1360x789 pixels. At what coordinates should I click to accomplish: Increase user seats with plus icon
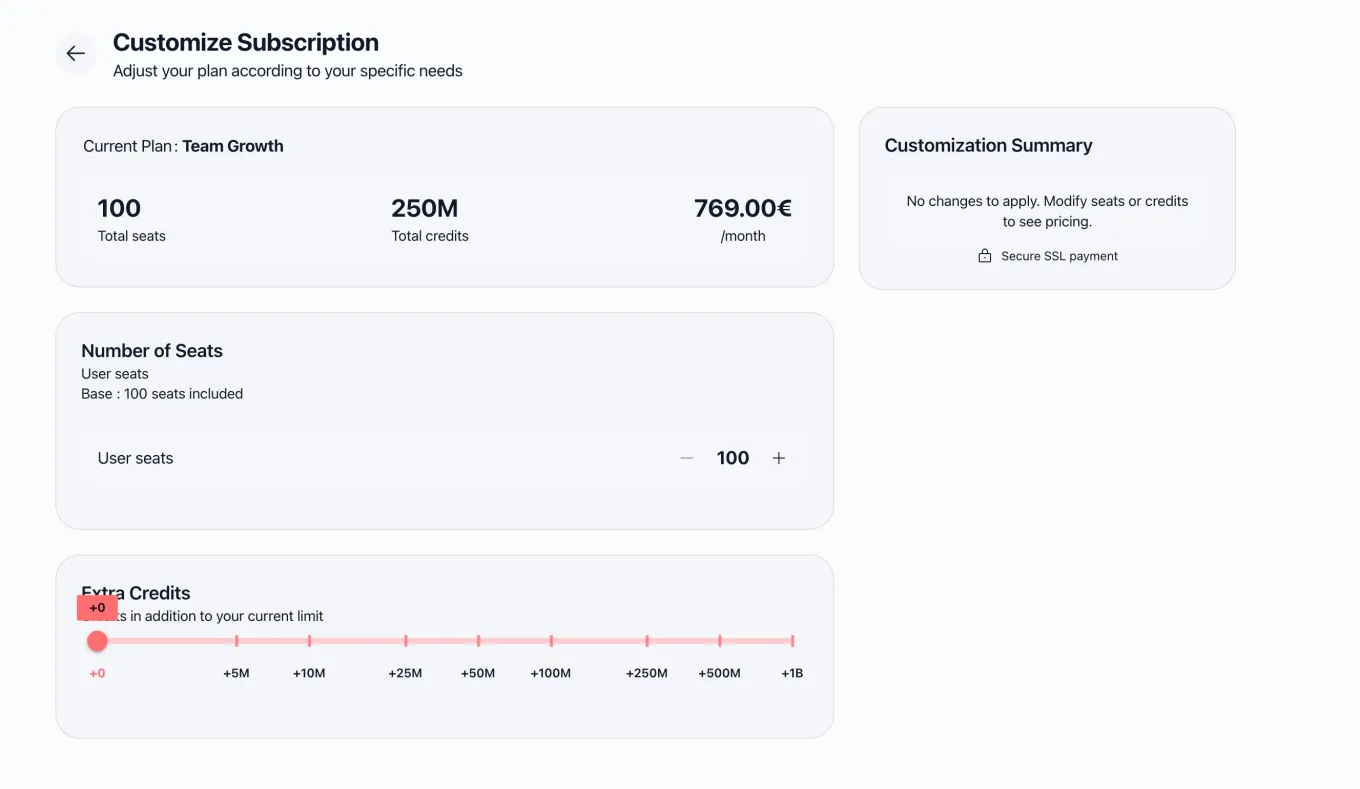(x=779, y=458)
